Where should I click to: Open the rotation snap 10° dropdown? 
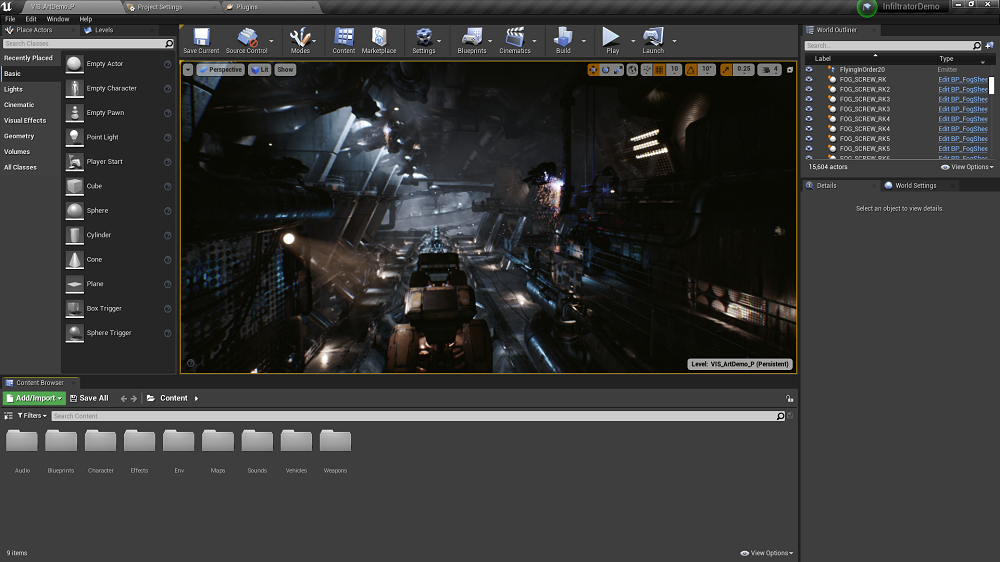pos(707,70)
